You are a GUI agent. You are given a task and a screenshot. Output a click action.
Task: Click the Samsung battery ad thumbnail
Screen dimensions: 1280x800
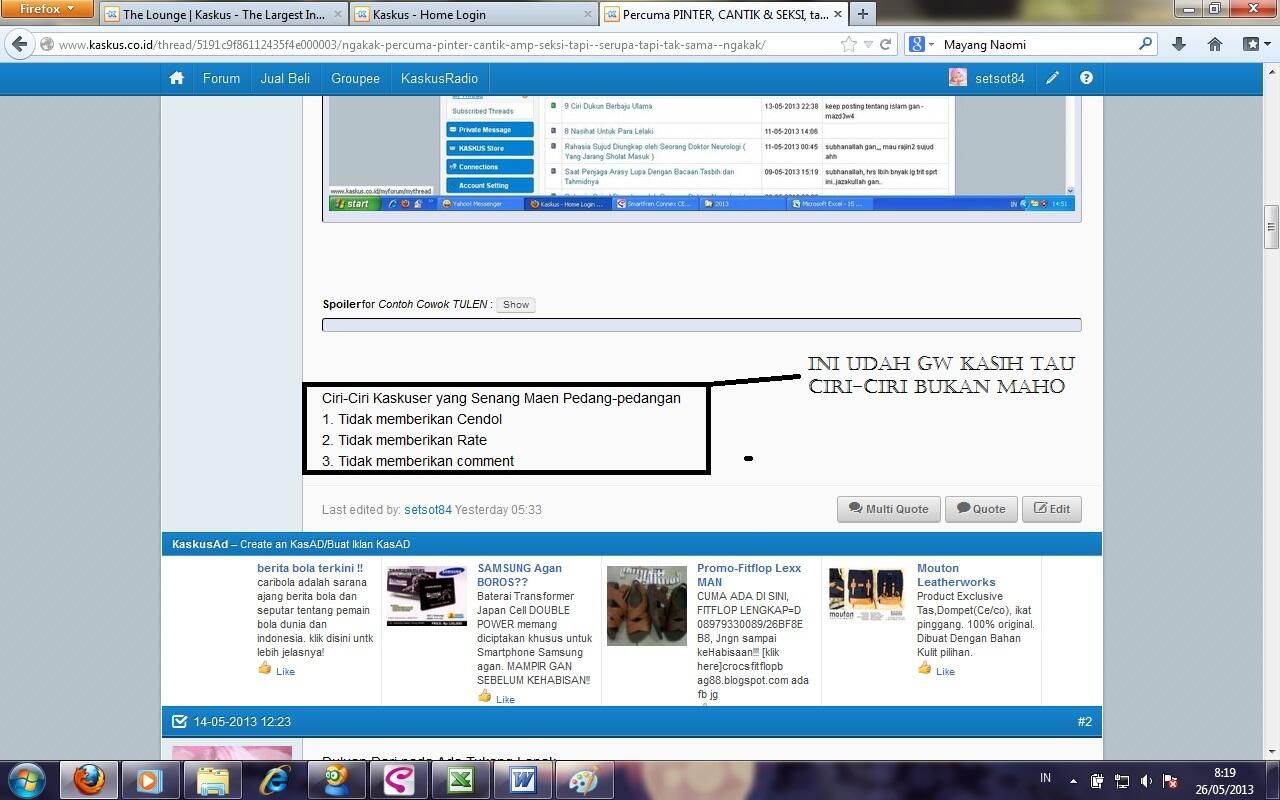point(427,597)
